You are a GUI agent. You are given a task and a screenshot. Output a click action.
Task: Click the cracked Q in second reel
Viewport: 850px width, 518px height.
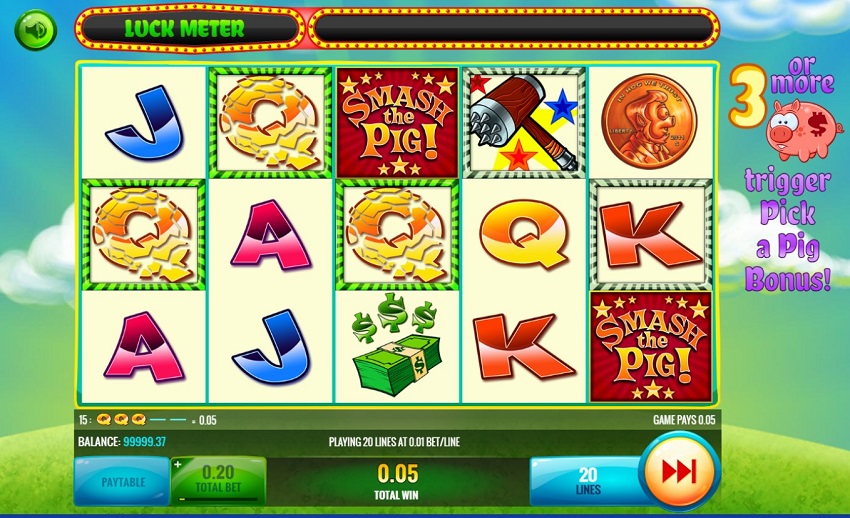tap(270, 123)
